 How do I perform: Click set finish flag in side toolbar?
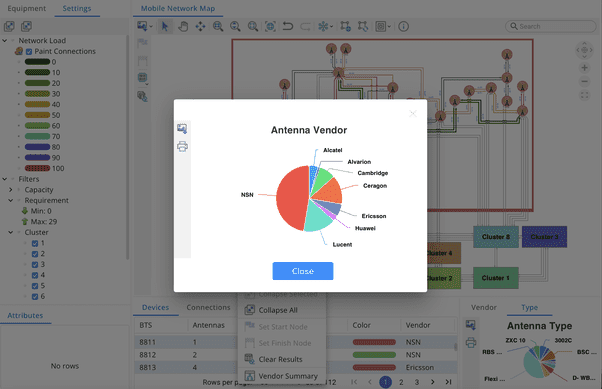click(142, 60)
